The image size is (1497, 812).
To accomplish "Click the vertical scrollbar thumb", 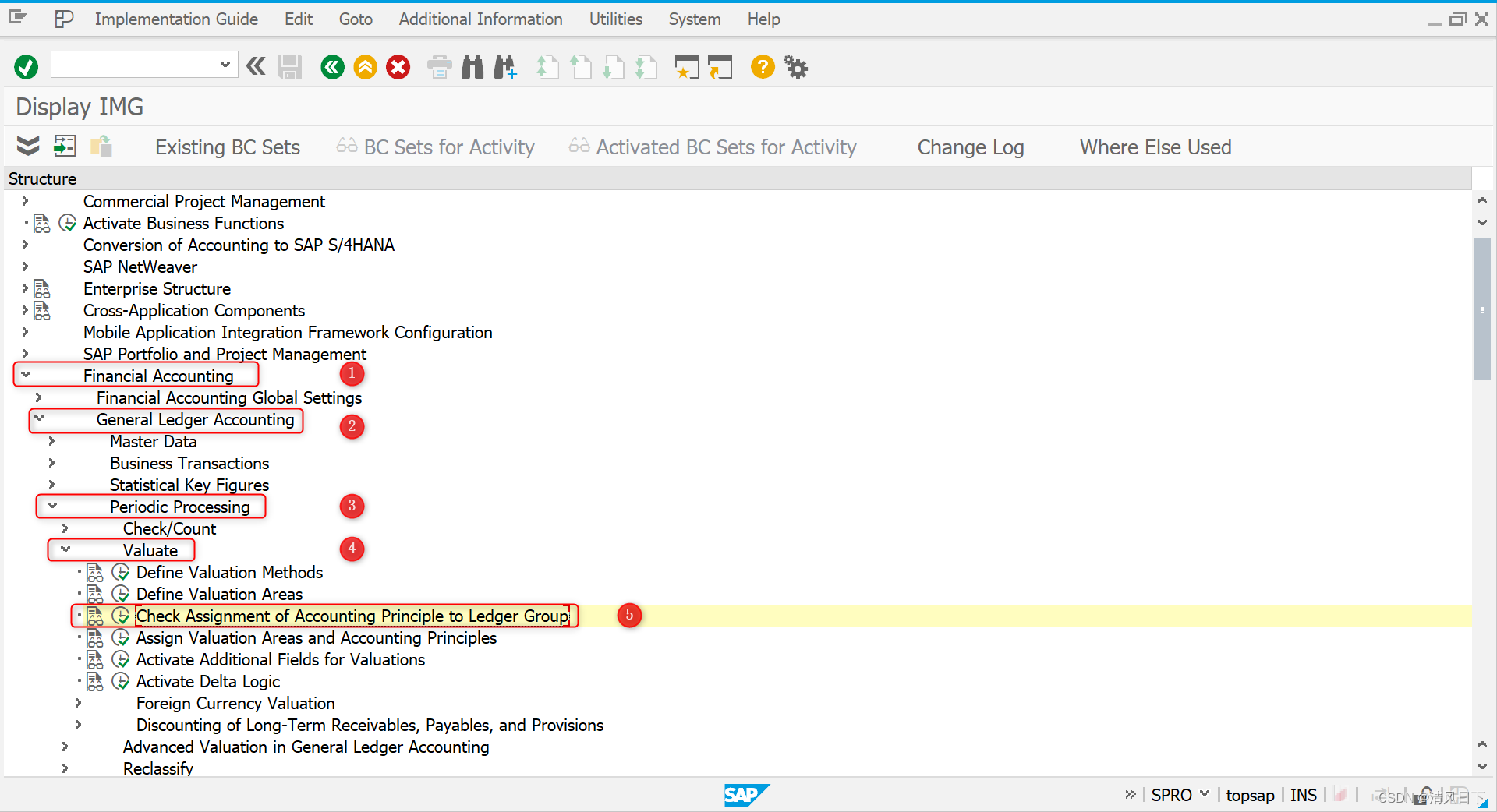I will (x=1482, y=309).
